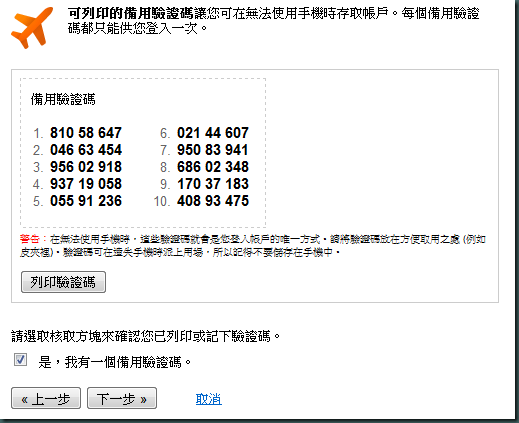The image size is (519, 423).
Task: Click the bold 可列印的備用驗證碼 heading text
Action: tap(131, 13)
